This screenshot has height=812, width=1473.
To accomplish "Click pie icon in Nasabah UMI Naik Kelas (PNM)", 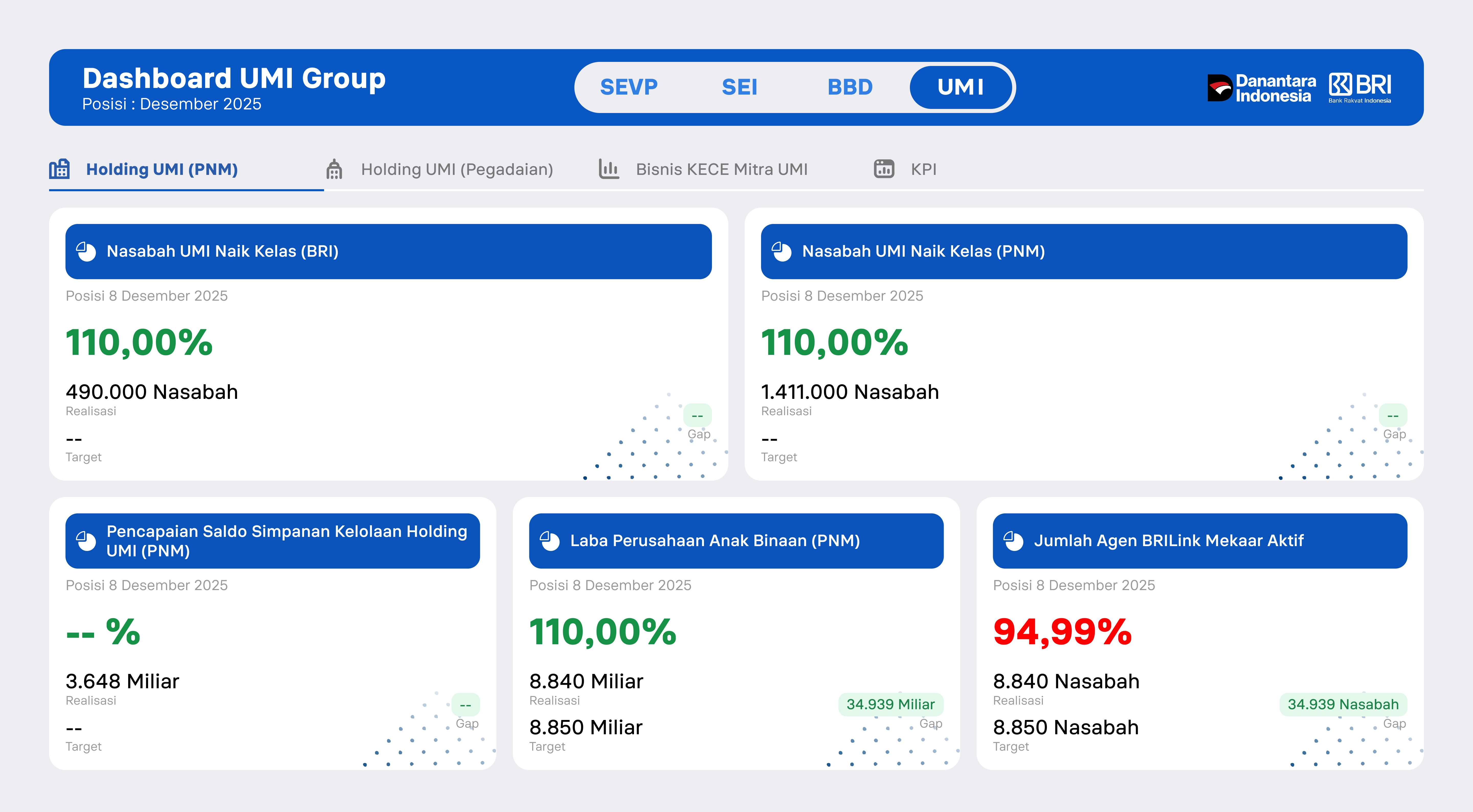I will (x=782, y=252).
